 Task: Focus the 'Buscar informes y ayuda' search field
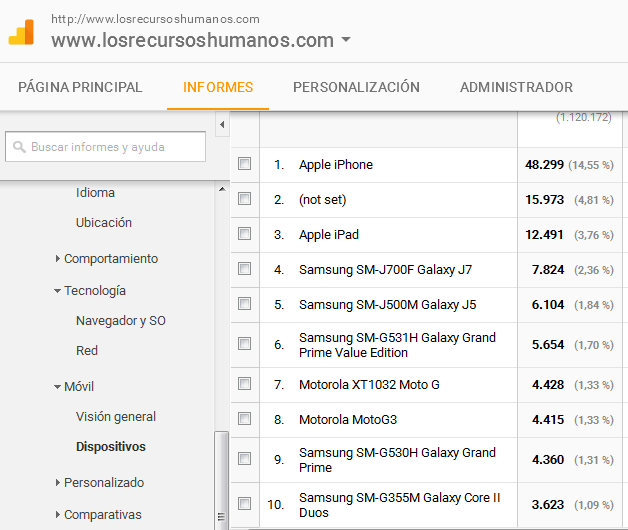[105, 147]
